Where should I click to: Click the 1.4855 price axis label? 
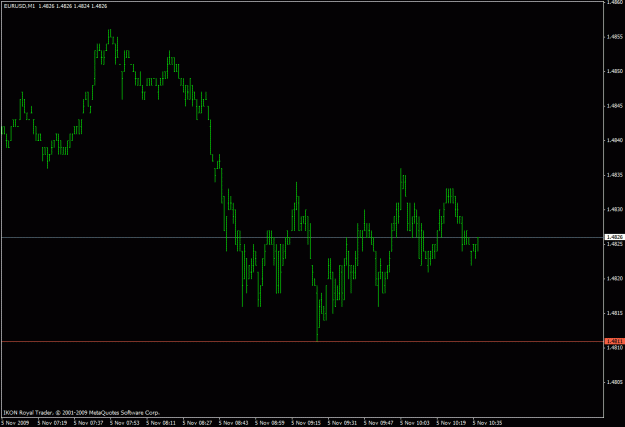pos(615,37)
